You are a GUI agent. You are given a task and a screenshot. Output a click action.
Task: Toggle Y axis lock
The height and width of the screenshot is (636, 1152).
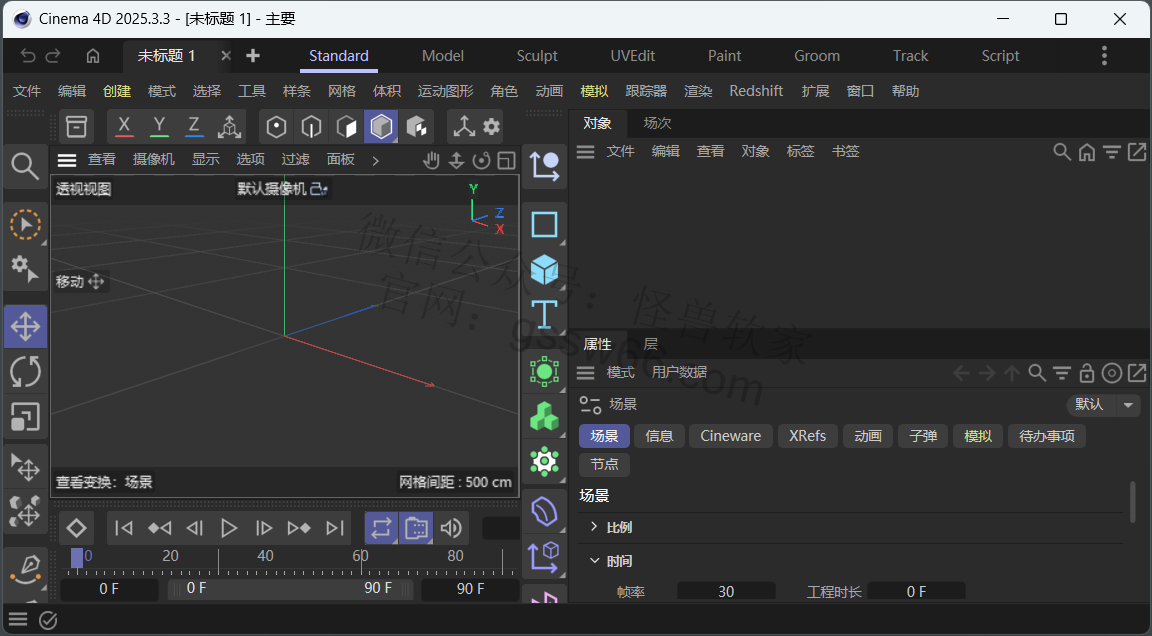(x=159, y=126)
